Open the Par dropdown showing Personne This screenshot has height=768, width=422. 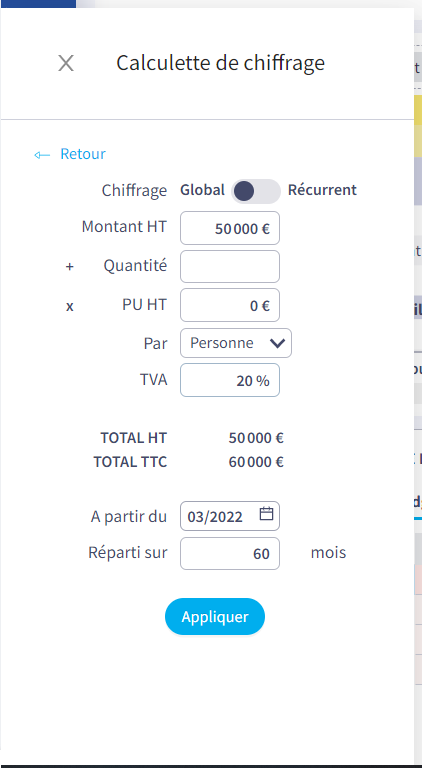click(x=236, y=343)
